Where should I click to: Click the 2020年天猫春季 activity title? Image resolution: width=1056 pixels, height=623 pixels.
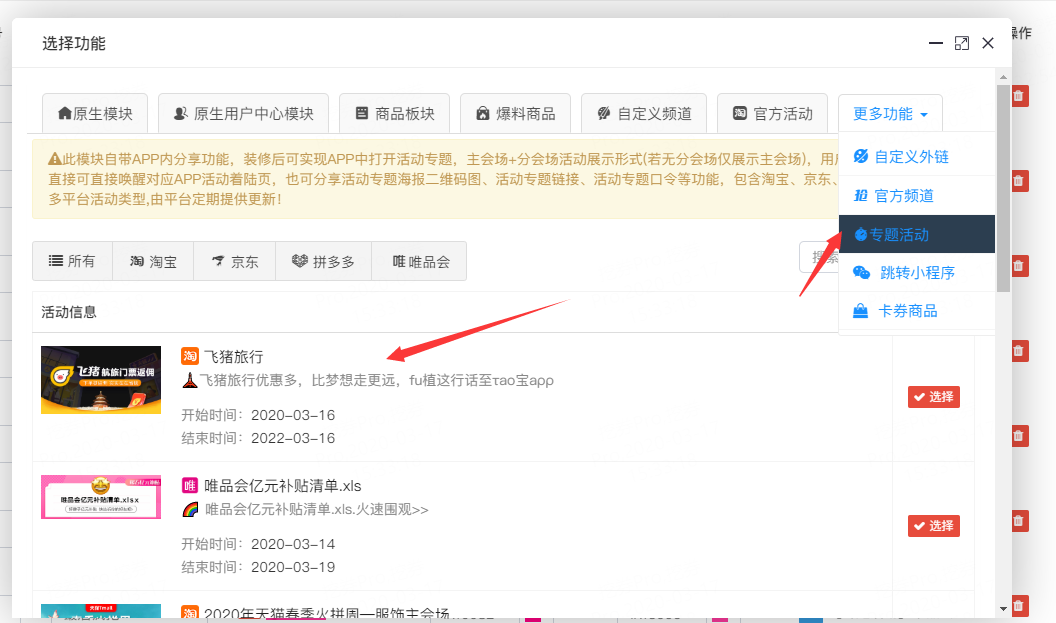pos(327,613)
